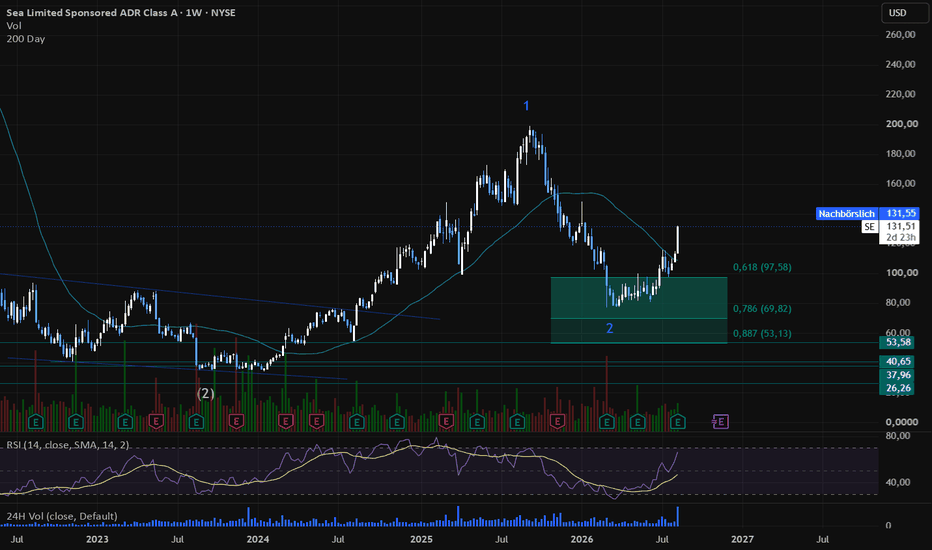Open the Sea Limited Sponsored ADR symbol title
932x550 pixels.
tap(121, 12)
